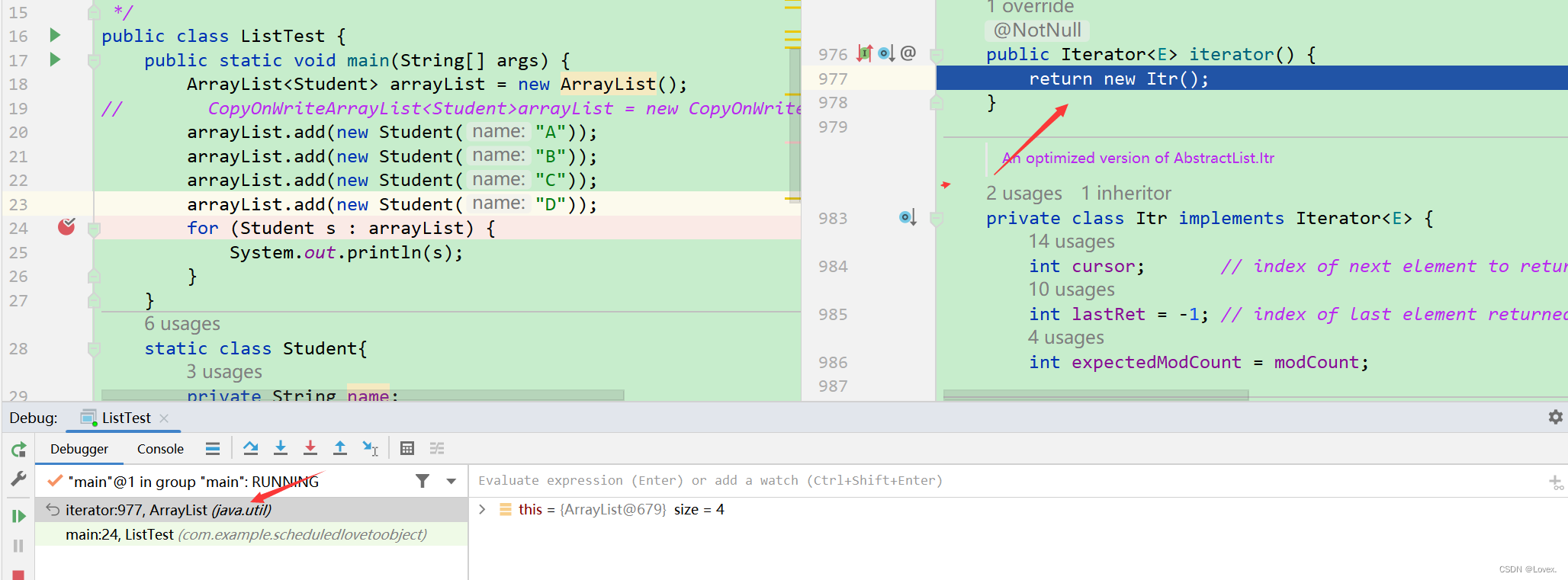Screen dimensions: 1568x580
Task: Click the fold end marker at line 27
Action: (94, 300)
